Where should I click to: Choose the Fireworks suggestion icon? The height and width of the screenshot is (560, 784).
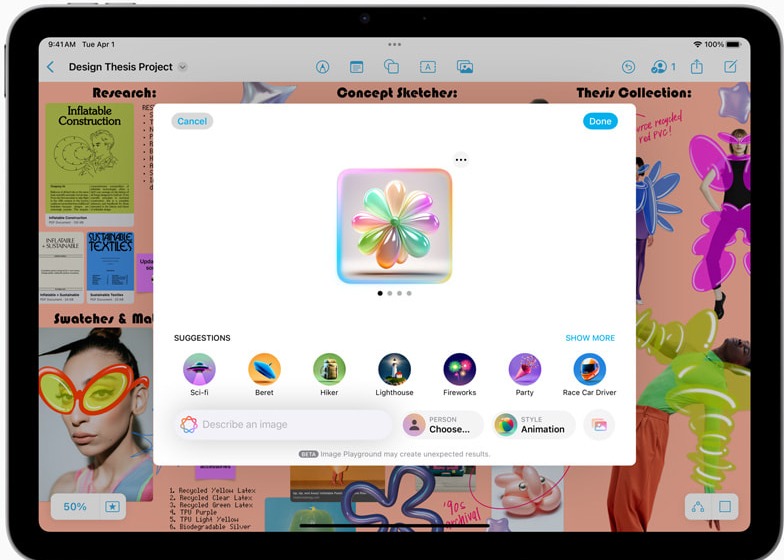(460, 370)
